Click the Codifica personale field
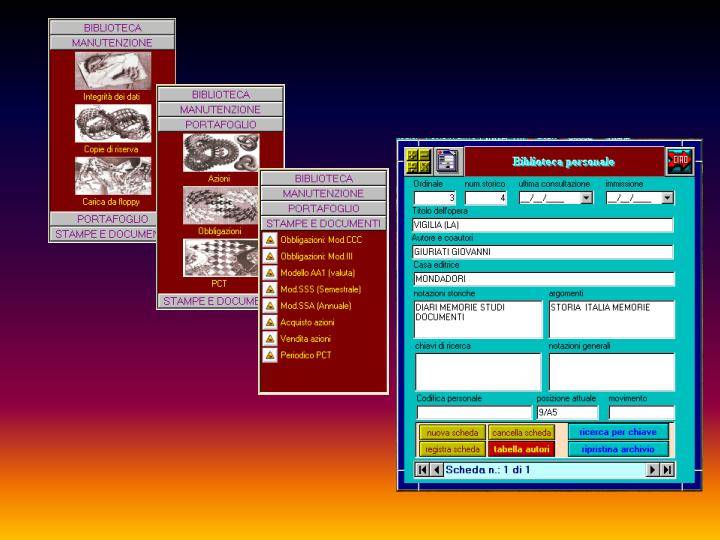Image resolution: width=720 pixels, height=540 pixels. [x=474, y=412]
